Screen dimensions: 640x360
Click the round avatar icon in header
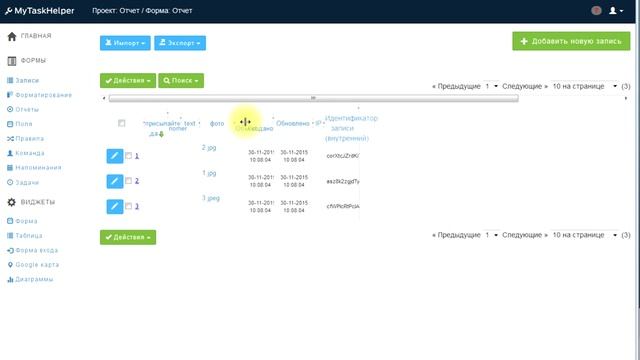(x=596, y=11)
